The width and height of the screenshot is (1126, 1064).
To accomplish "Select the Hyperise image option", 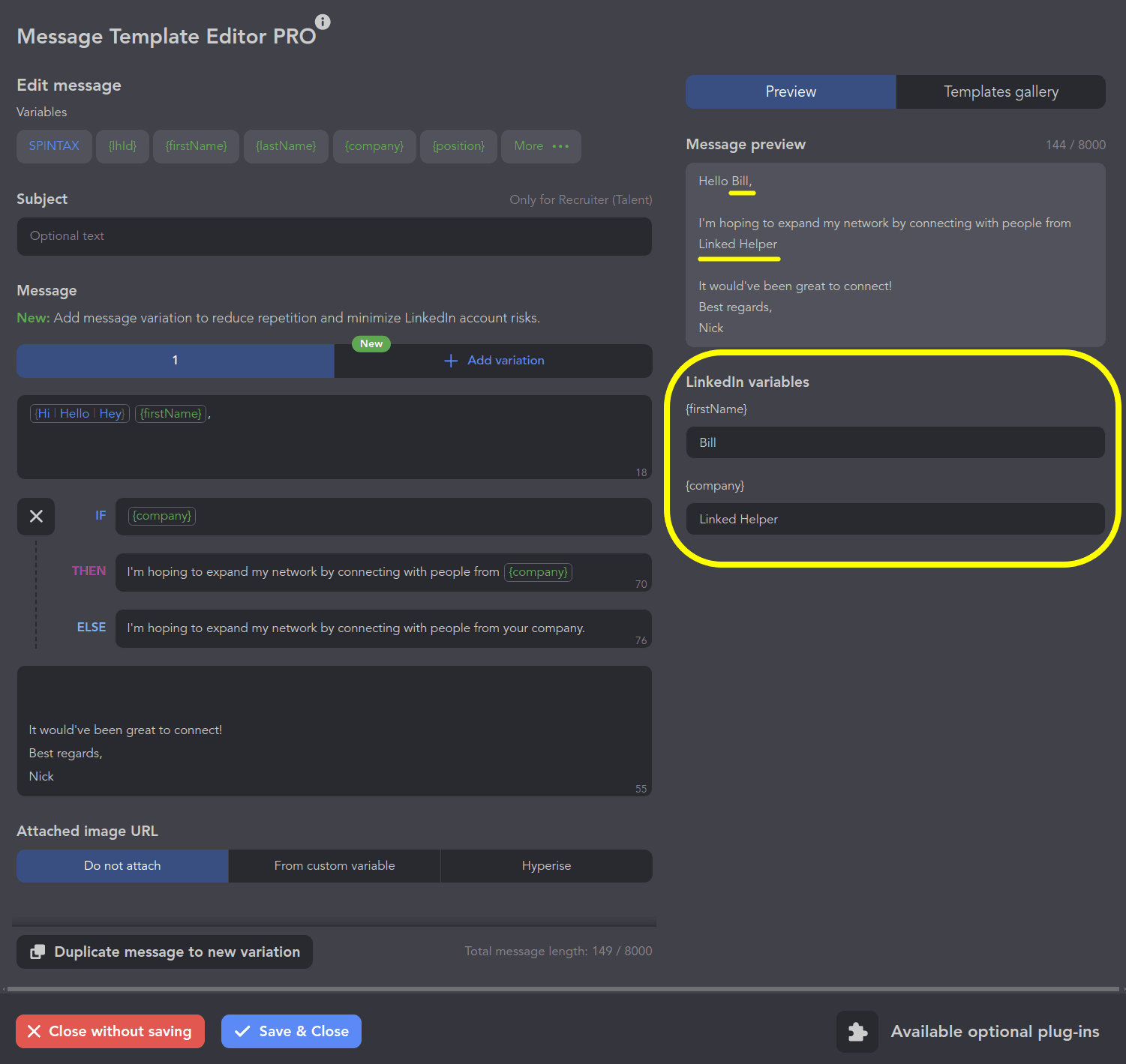I will coord(546,865).
